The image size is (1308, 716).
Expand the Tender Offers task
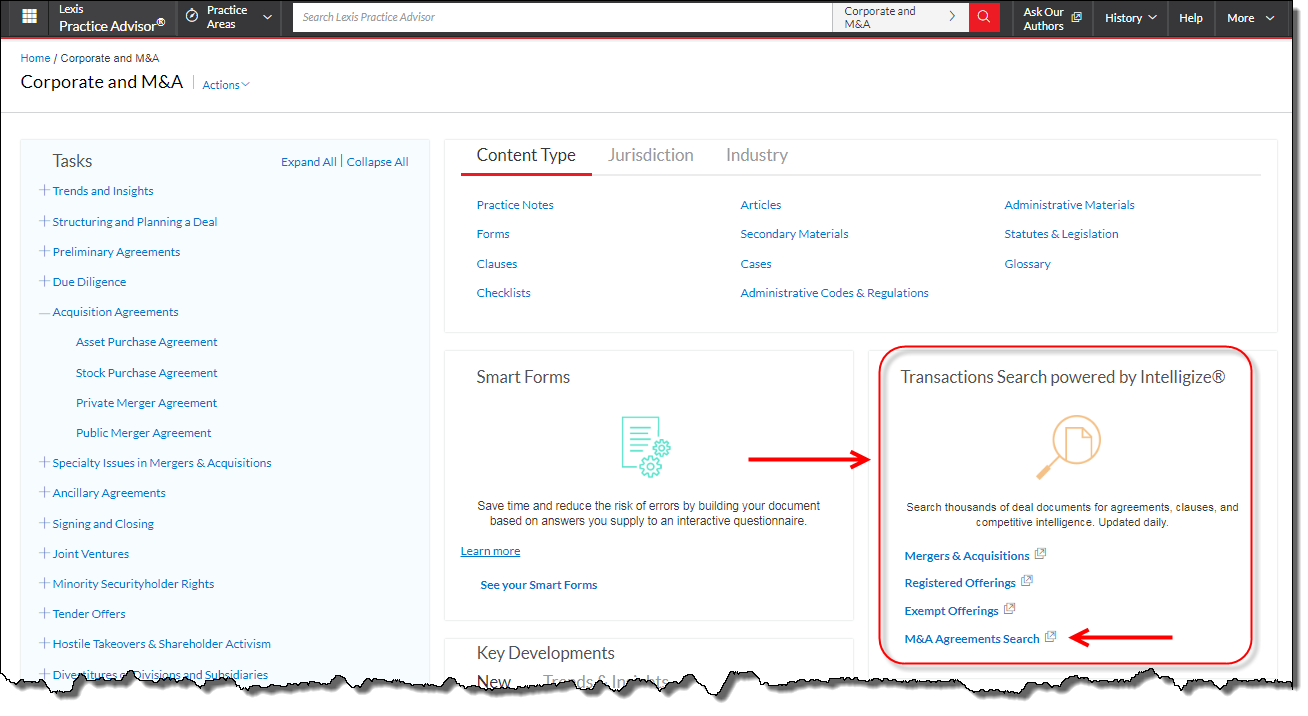click(44, 613)
